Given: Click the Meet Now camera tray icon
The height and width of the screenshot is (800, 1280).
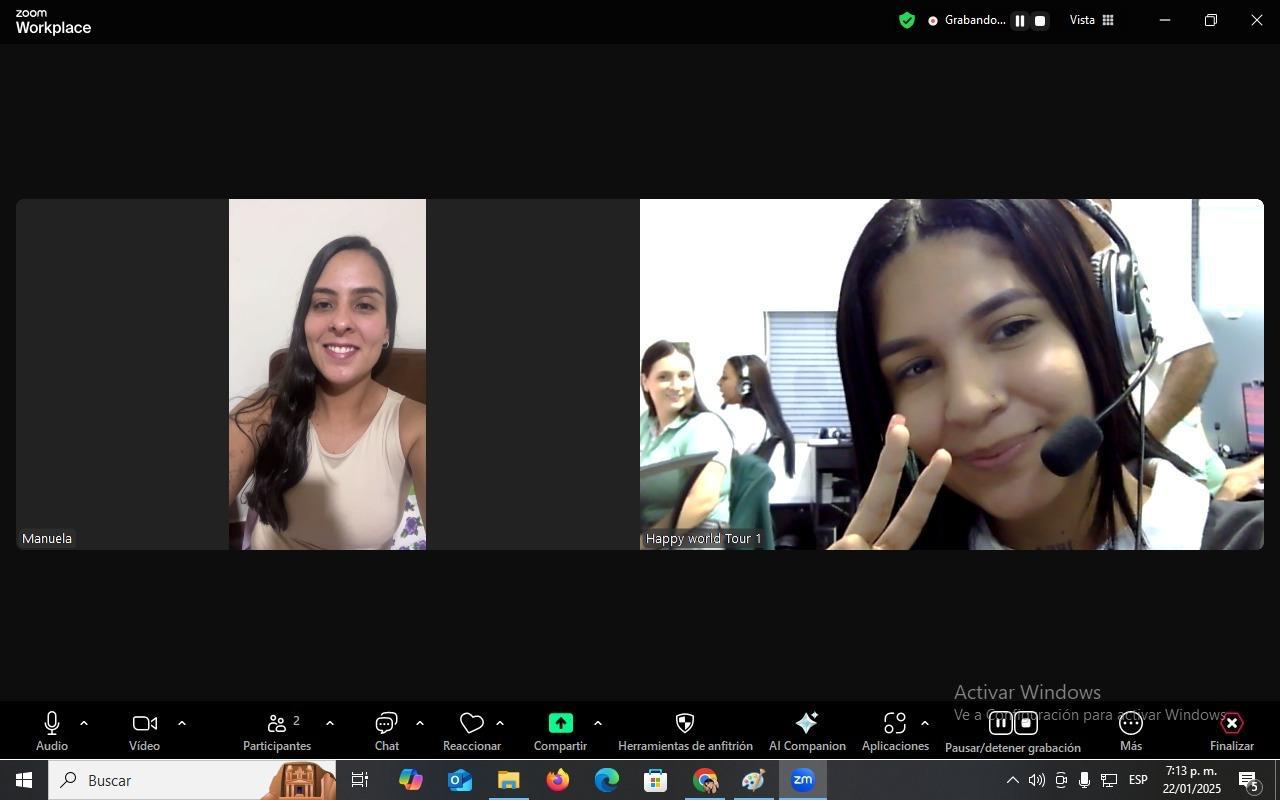Looking at the screenshot, I should click(1061, 780).
